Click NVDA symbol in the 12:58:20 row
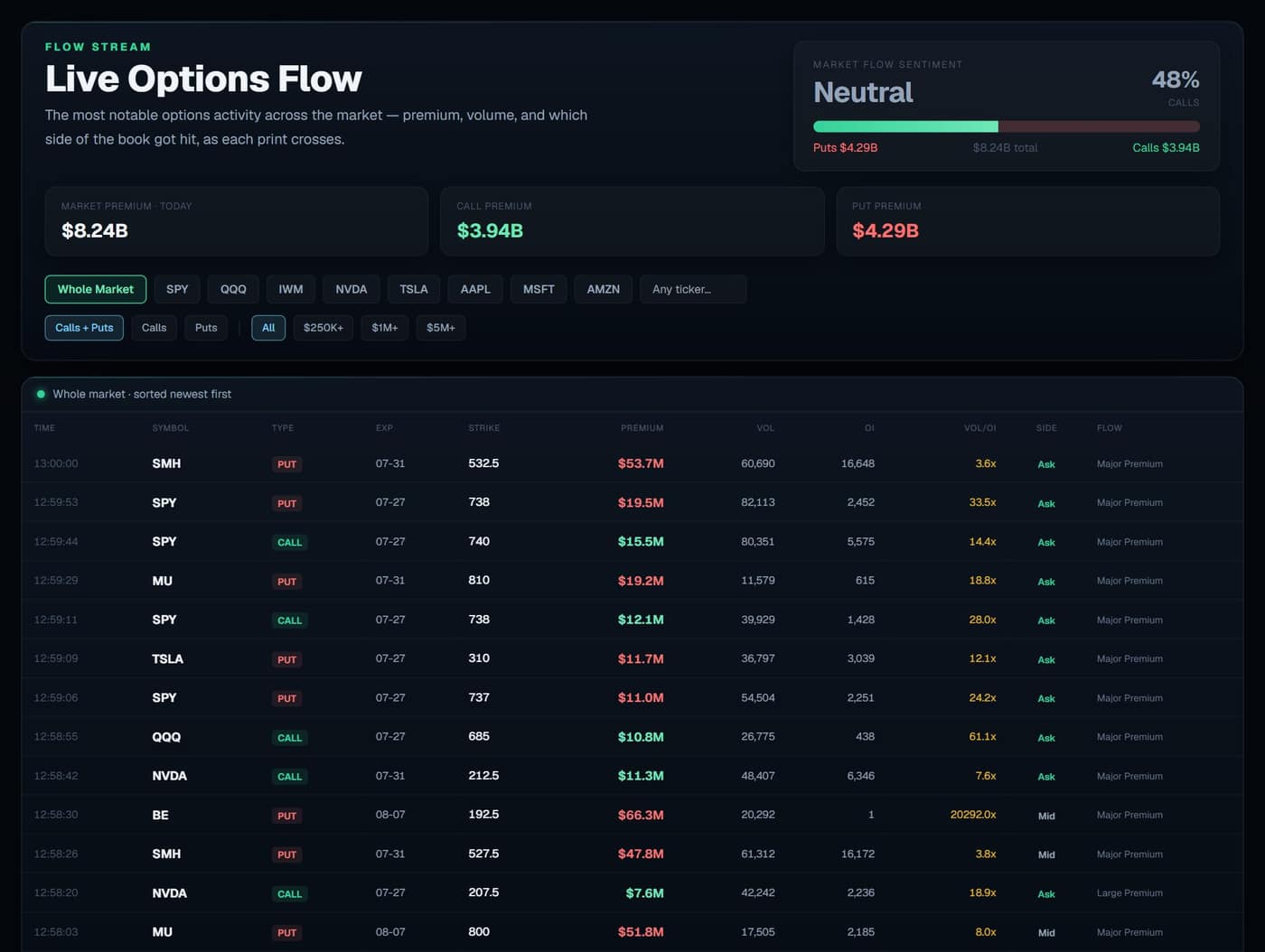 169,893
